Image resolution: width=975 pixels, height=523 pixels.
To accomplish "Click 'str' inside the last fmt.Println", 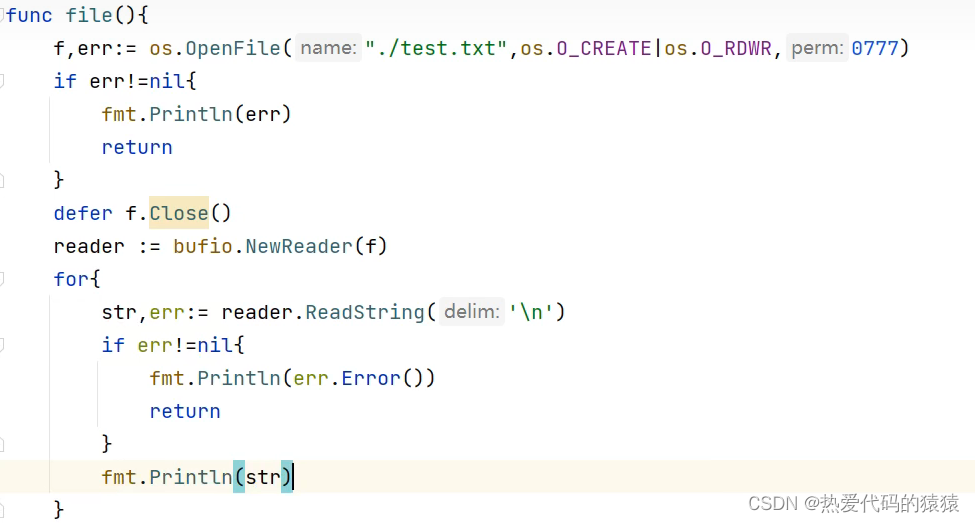I will (263, 477).
